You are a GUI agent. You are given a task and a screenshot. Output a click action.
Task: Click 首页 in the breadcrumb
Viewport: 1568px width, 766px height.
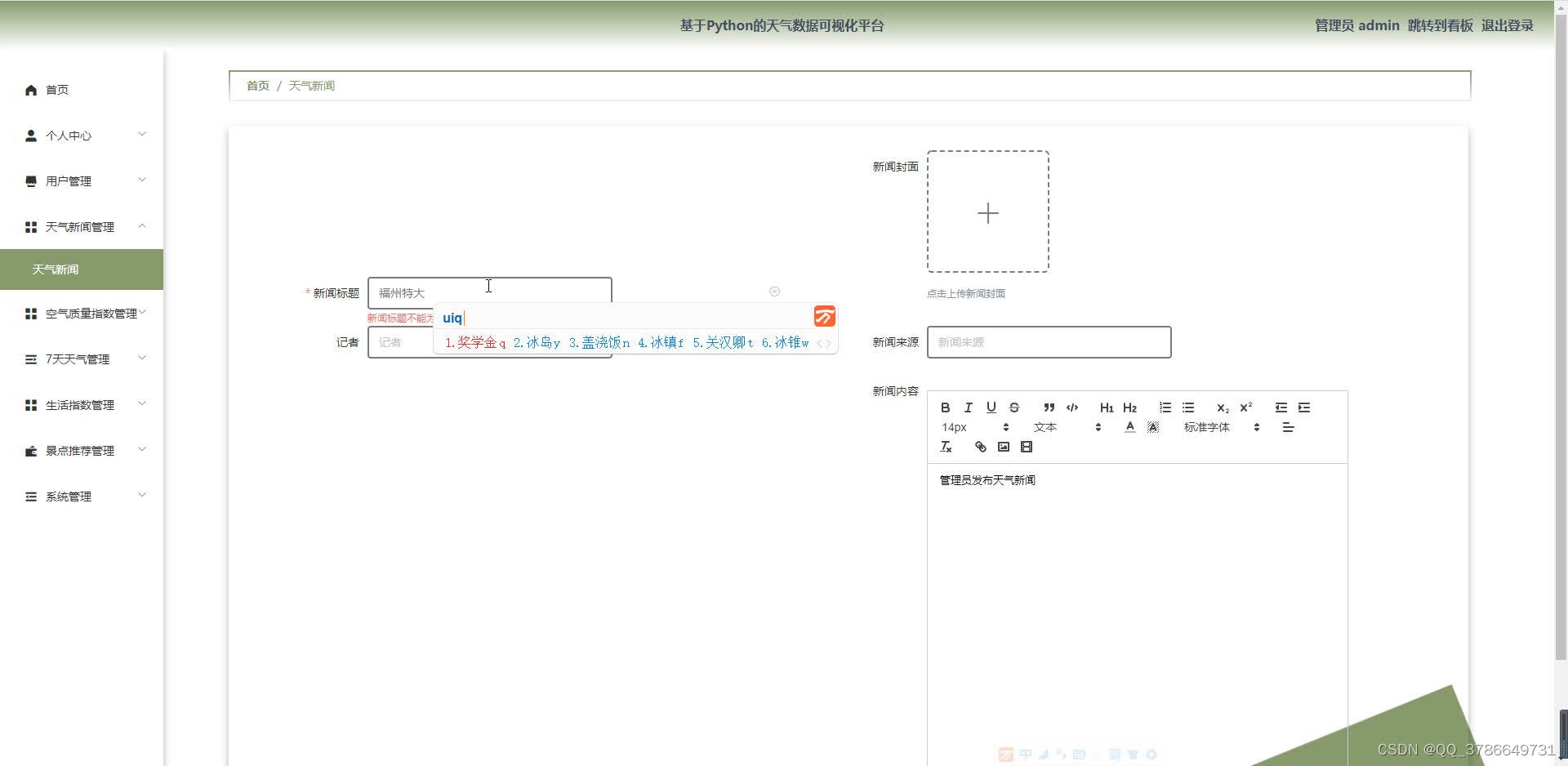coord(258,86)
